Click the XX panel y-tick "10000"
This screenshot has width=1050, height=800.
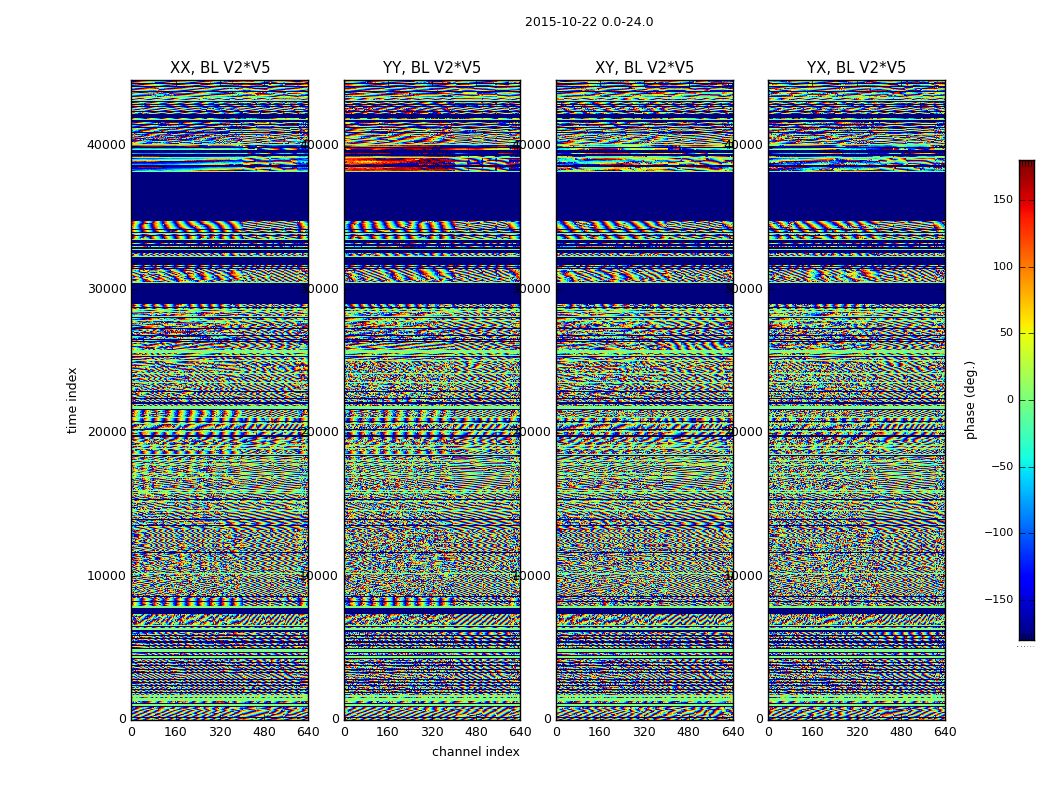pyautogui.click(x=106, y=576)
